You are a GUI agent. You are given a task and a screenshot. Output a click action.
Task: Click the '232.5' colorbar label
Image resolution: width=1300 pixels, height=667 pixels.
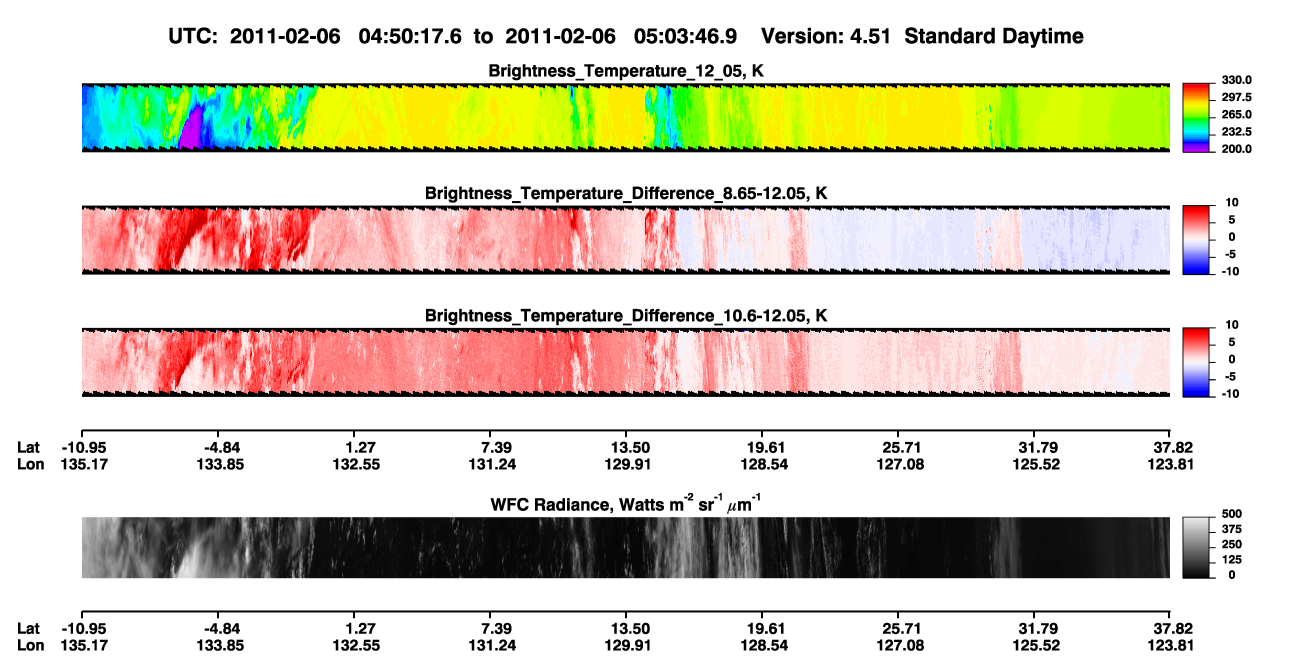(x=1235, y=131)
